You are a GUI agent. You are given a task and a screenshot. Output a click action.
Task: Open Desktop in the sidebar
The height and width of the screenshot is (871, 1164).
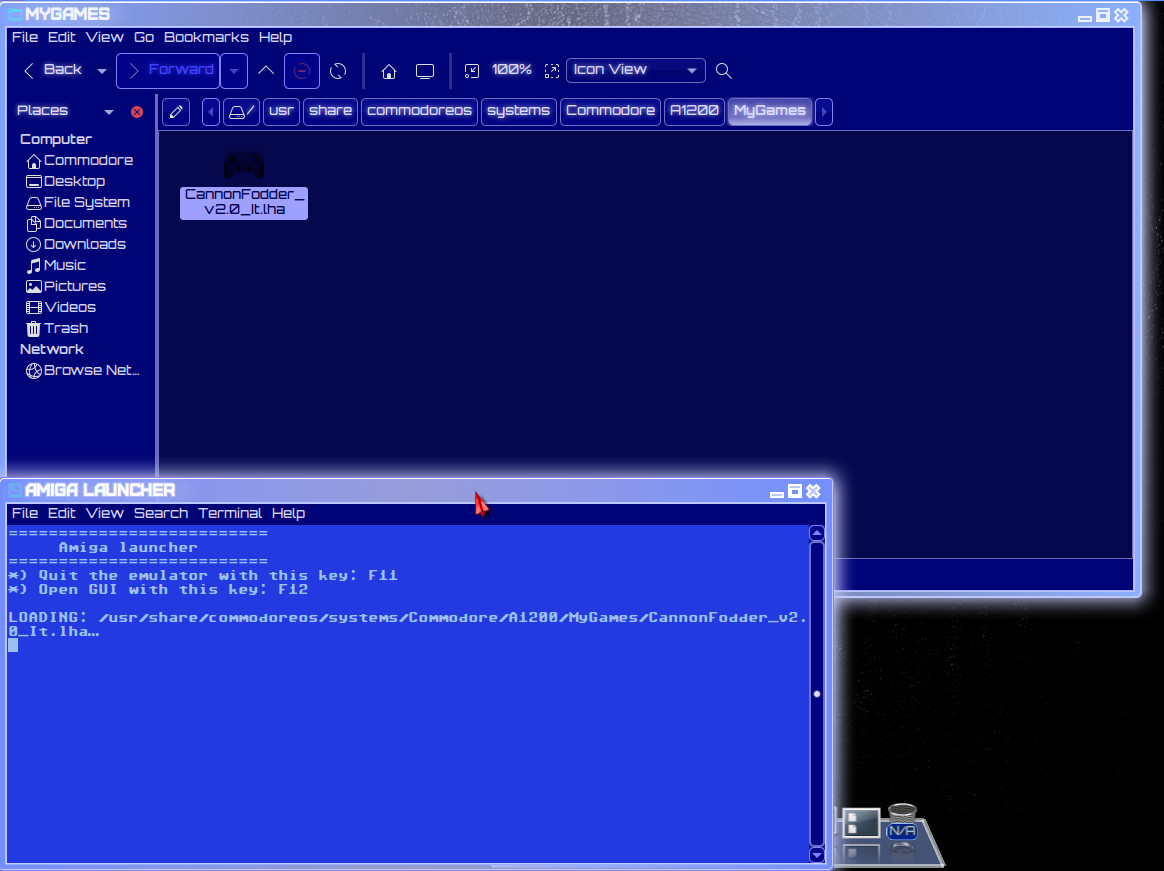pos(65,181)
